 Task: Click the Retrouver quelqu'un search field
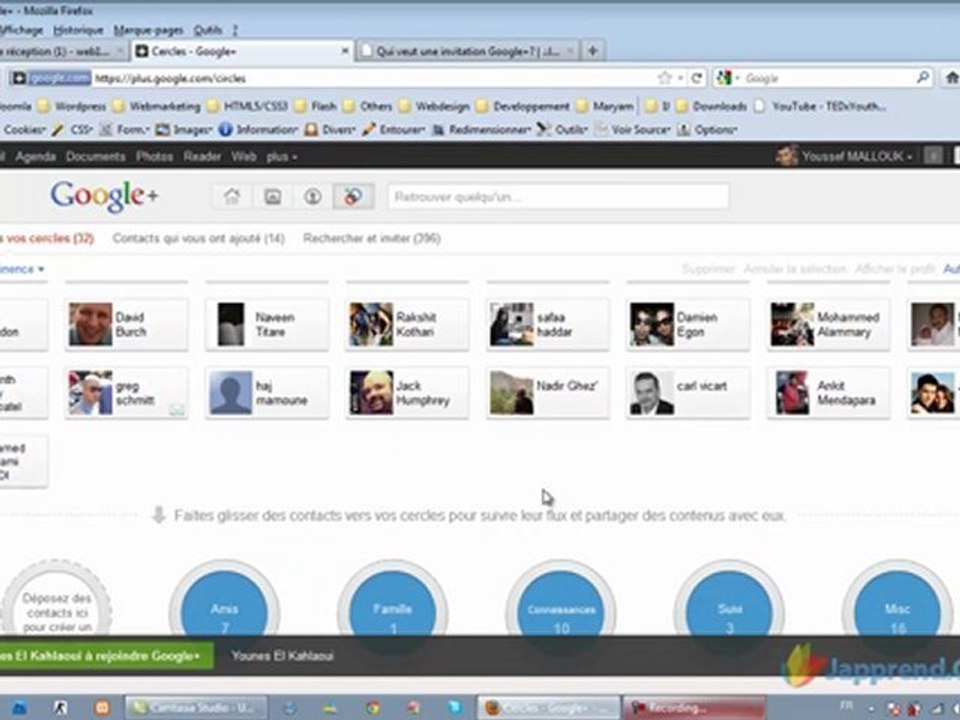click(x=558, y=197)
